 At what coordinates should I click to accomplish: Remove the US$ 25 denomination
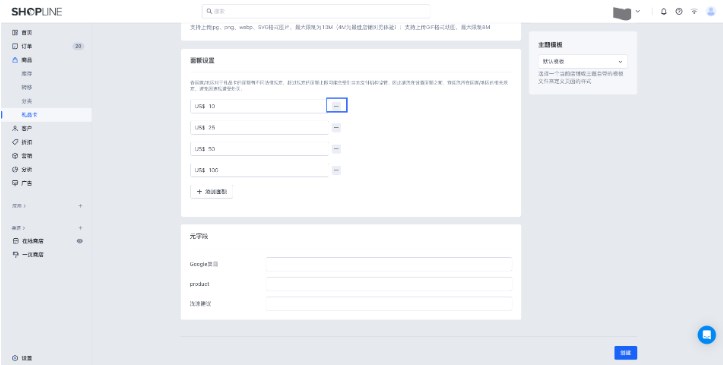click(336, 128)
